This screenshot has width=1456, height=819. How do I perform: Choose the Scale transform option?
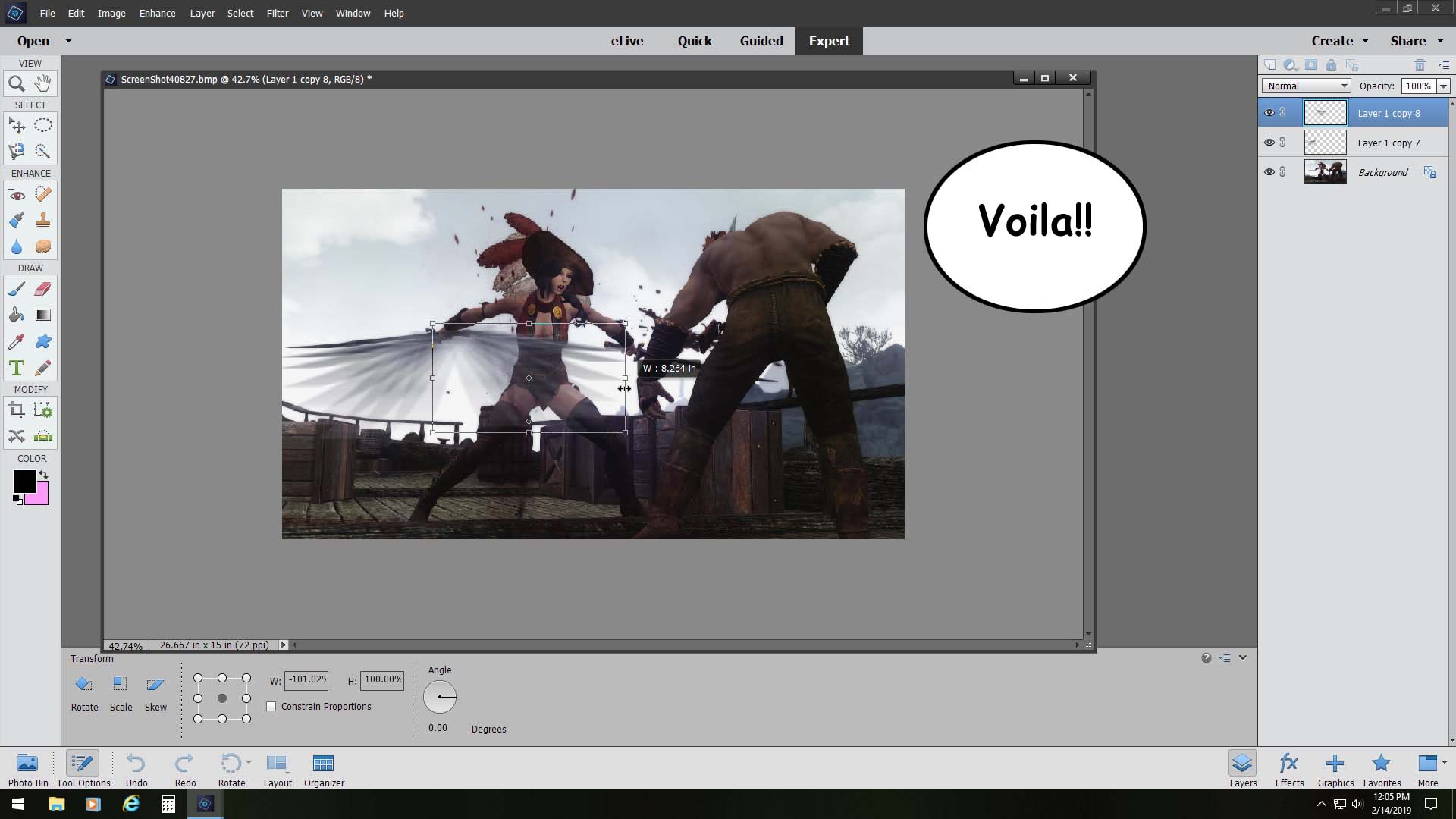[x=121, y=693]
